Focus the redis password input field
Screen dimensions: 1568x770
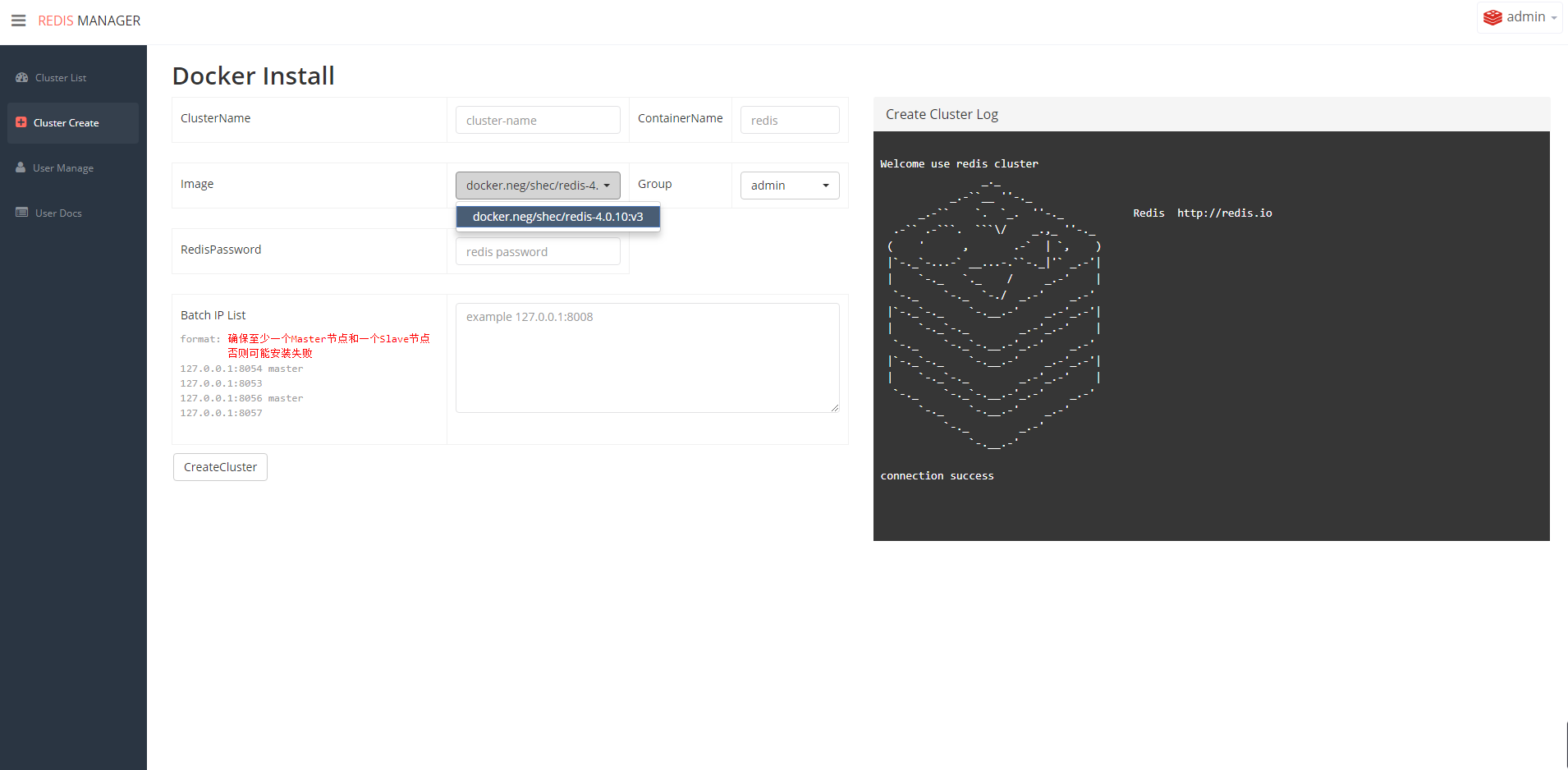tap(538, 251)
